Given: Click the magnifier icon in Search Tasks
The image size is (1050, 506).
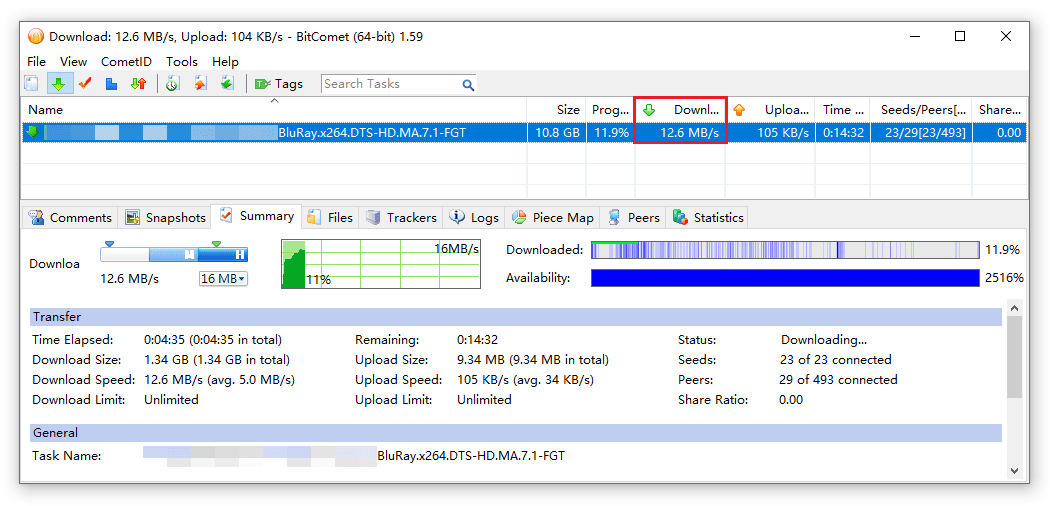Looking at the screenshot, I should click(468, 85).
